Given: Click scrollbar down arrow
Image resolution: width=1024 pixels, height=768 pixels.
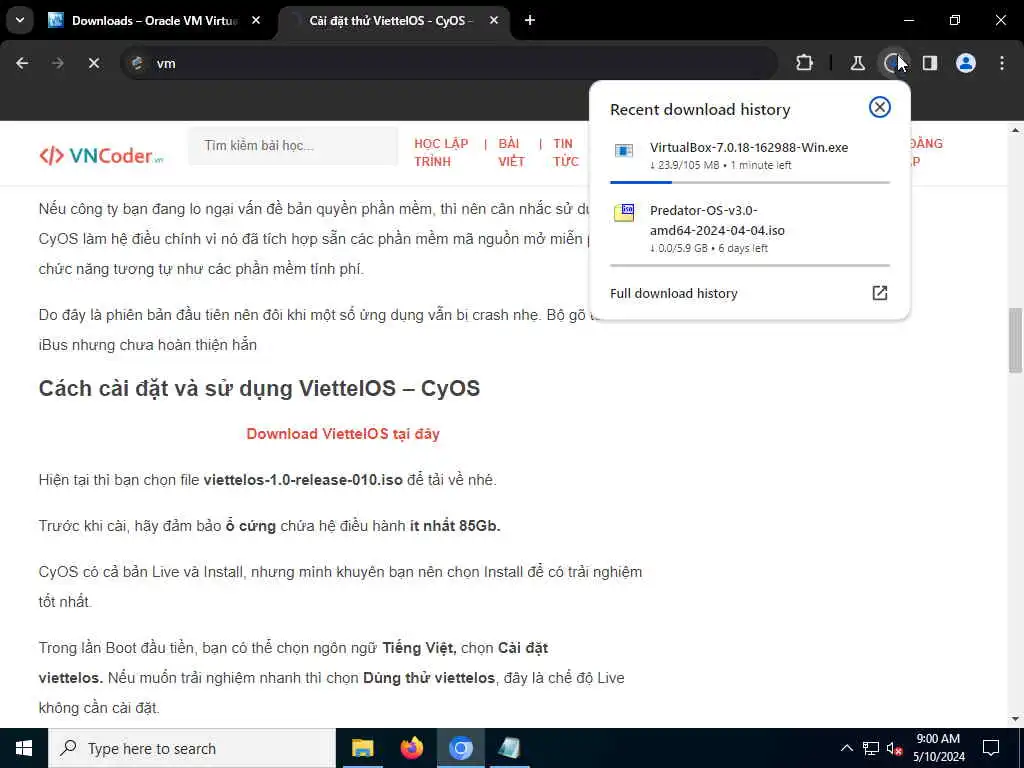Looking at the screenshot, I should pyautogui.click(x=1016, y=719).
